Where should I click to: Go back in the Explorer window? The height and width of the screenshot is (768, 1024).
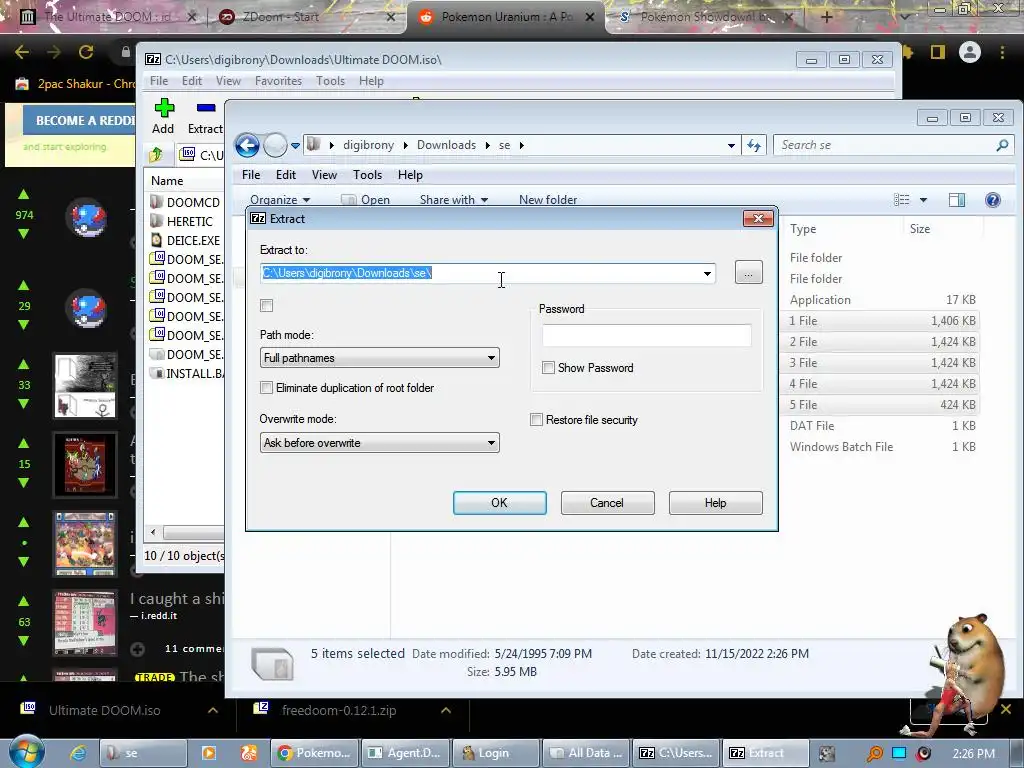[247, 145]
